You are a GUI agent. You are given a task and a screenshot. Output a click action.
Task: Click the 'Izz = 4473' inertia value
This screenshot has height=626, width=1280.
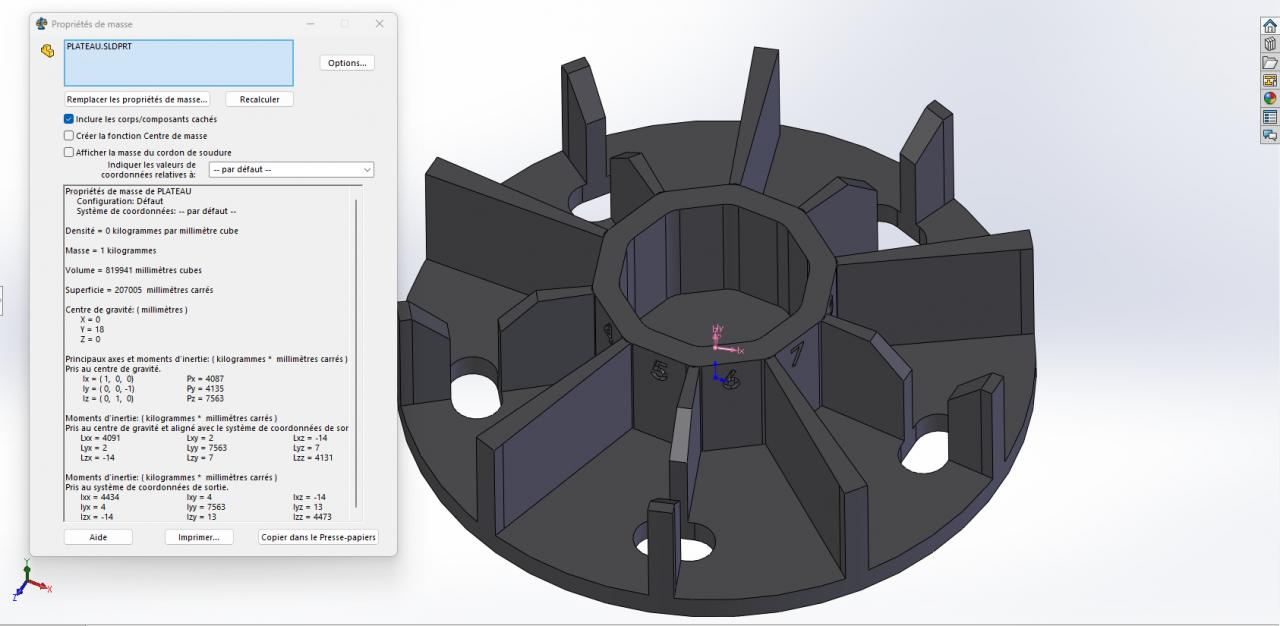tap(312, 517)
